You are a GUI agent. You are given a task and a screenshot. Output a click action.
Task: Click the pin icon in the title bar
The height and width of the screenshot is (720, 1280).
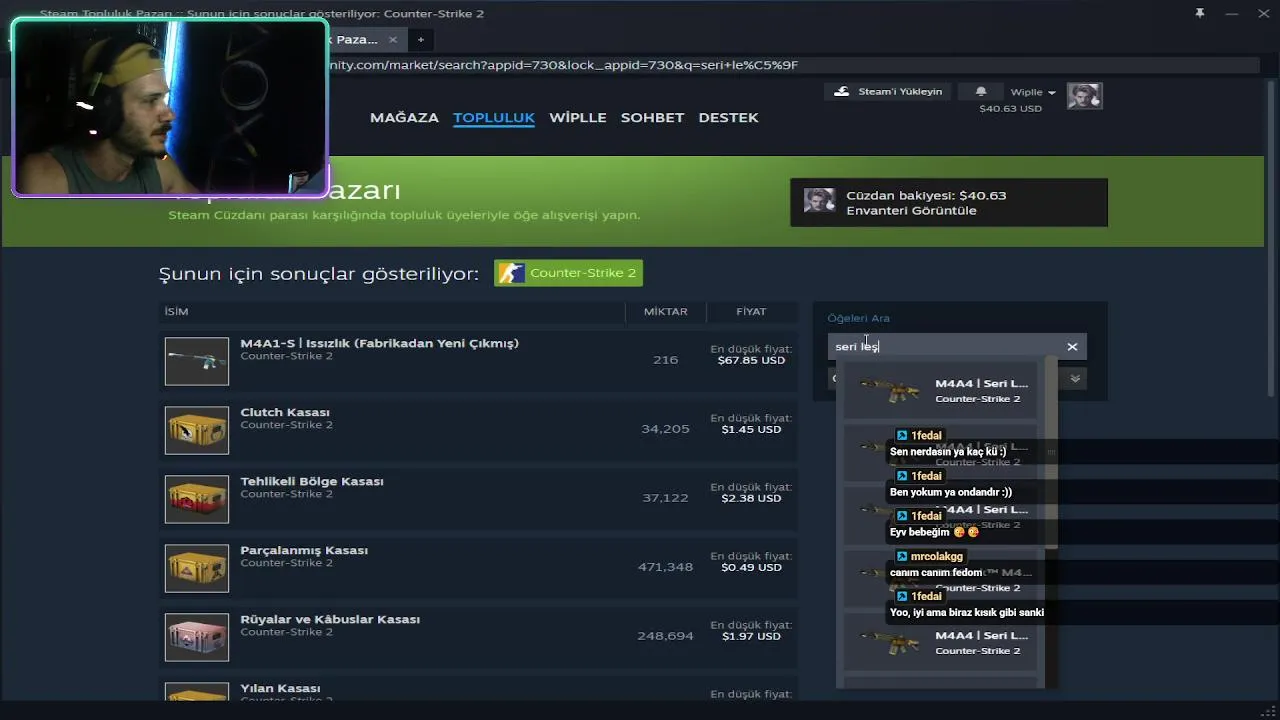(1200, 13)
